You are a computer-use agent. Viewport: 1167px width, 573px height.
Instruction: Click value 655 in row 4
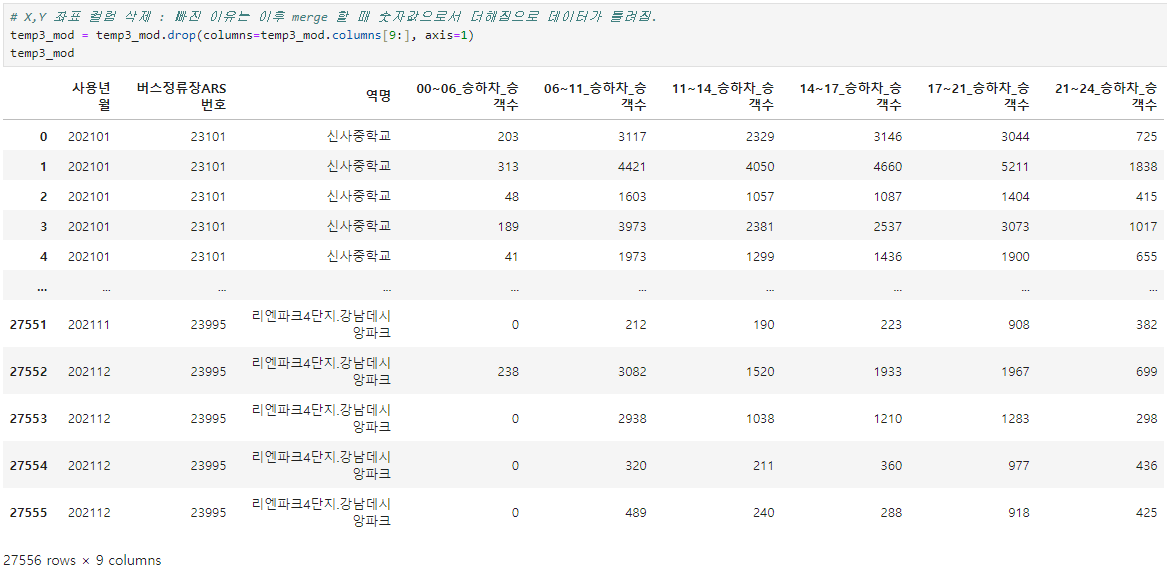pyautogui.click(x=1147, y=257)
